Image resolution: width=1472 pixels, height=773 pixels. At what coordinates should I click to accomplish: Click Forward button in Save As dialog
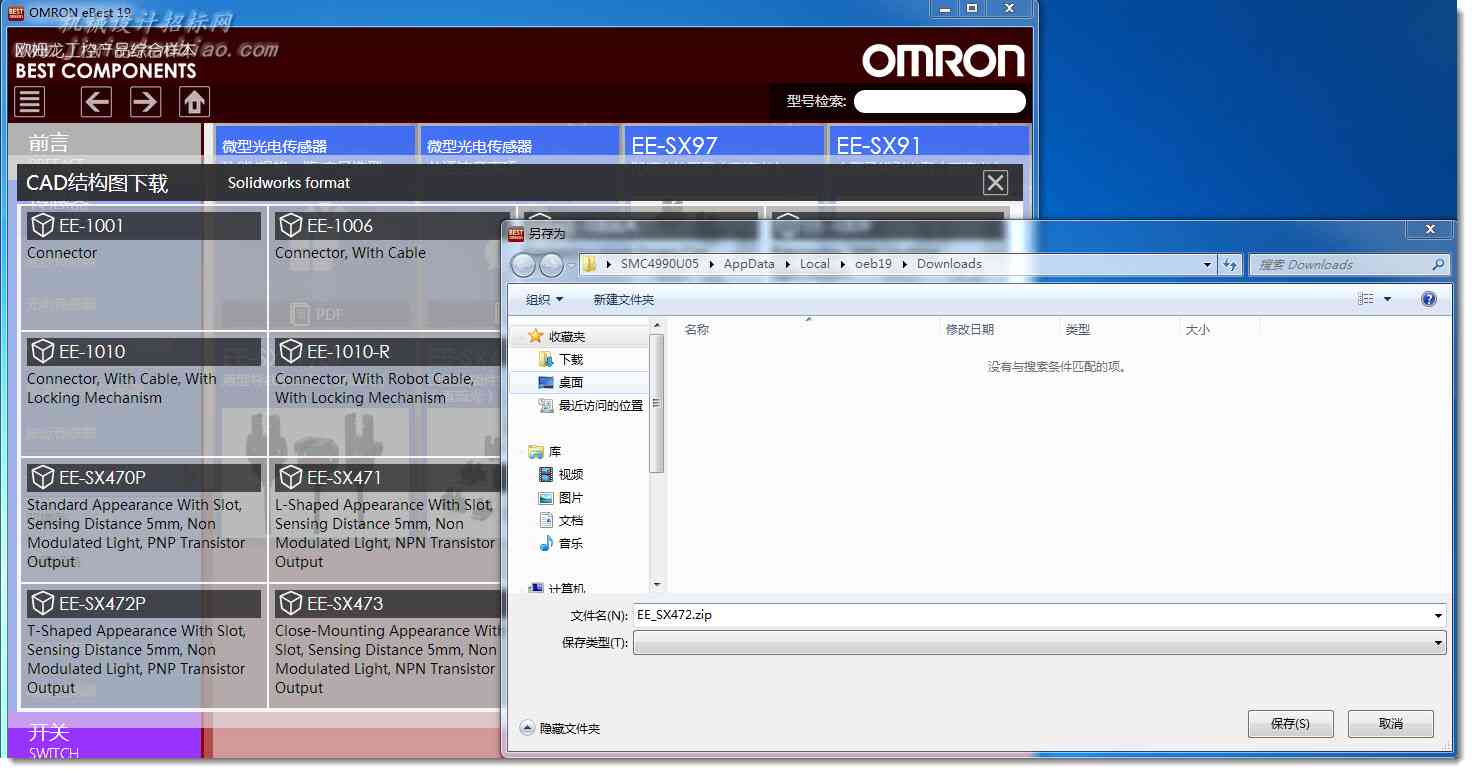(551, 264)
